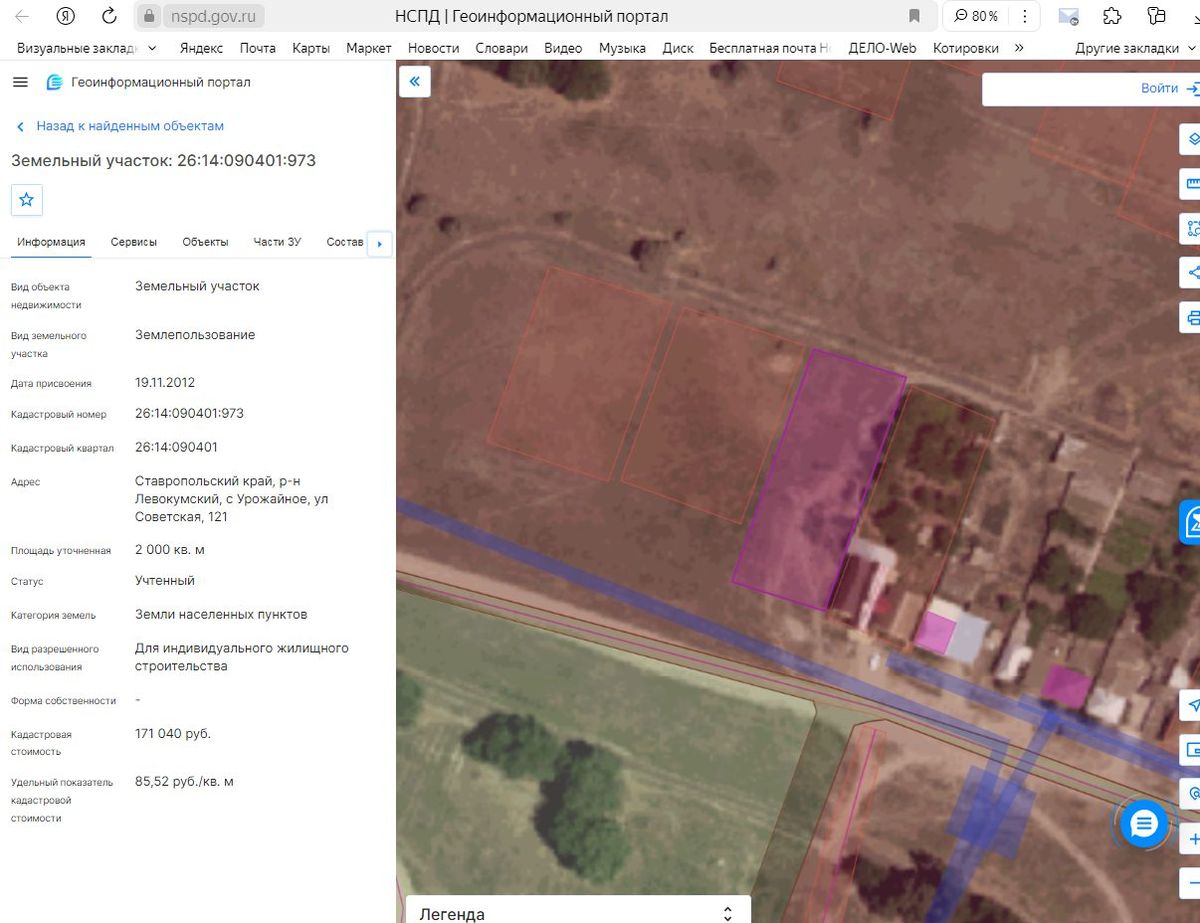Show more bookmarks with the double chevron

pos(1019,48)
